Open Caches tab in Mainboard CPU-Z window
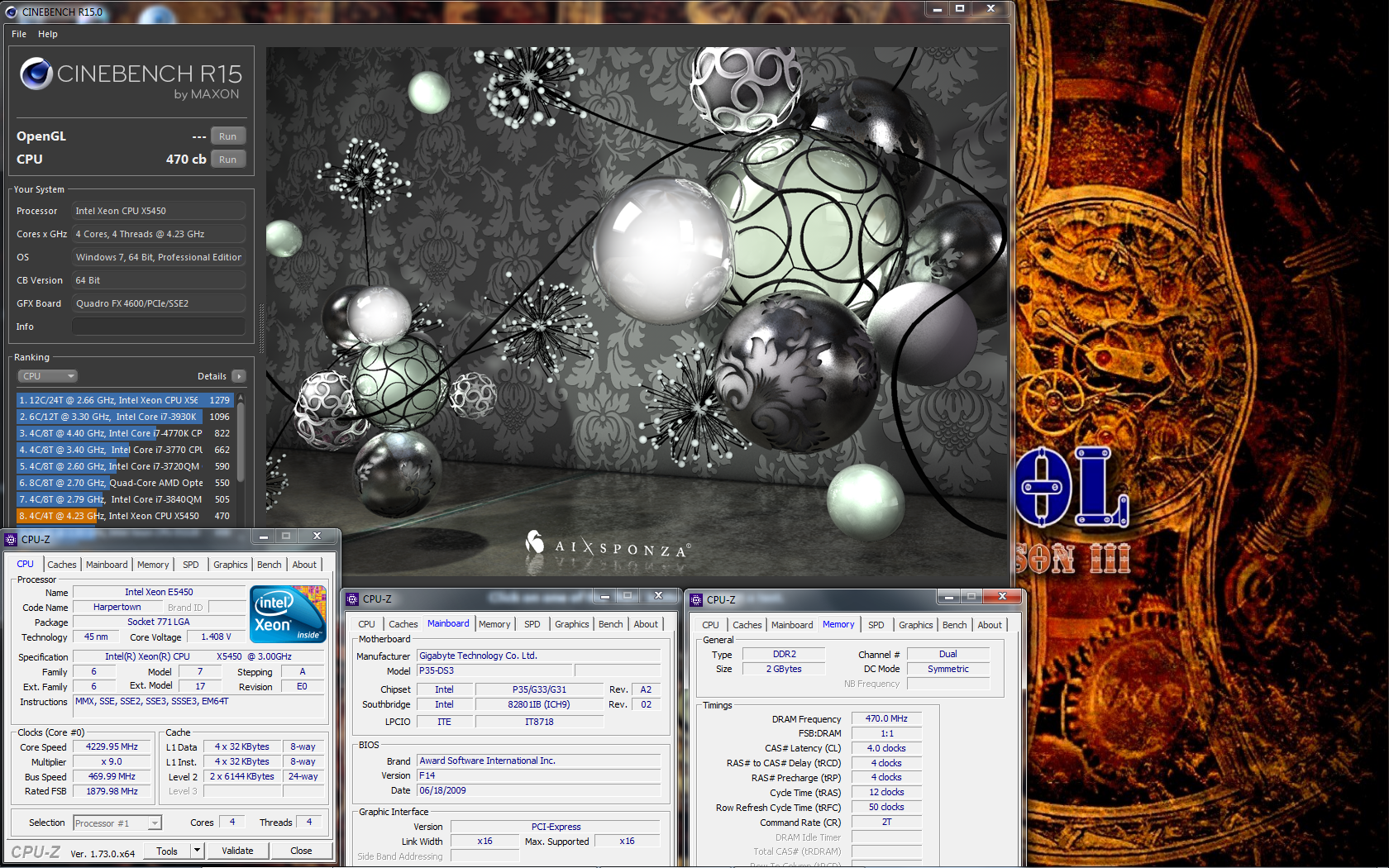 point(403,624)
